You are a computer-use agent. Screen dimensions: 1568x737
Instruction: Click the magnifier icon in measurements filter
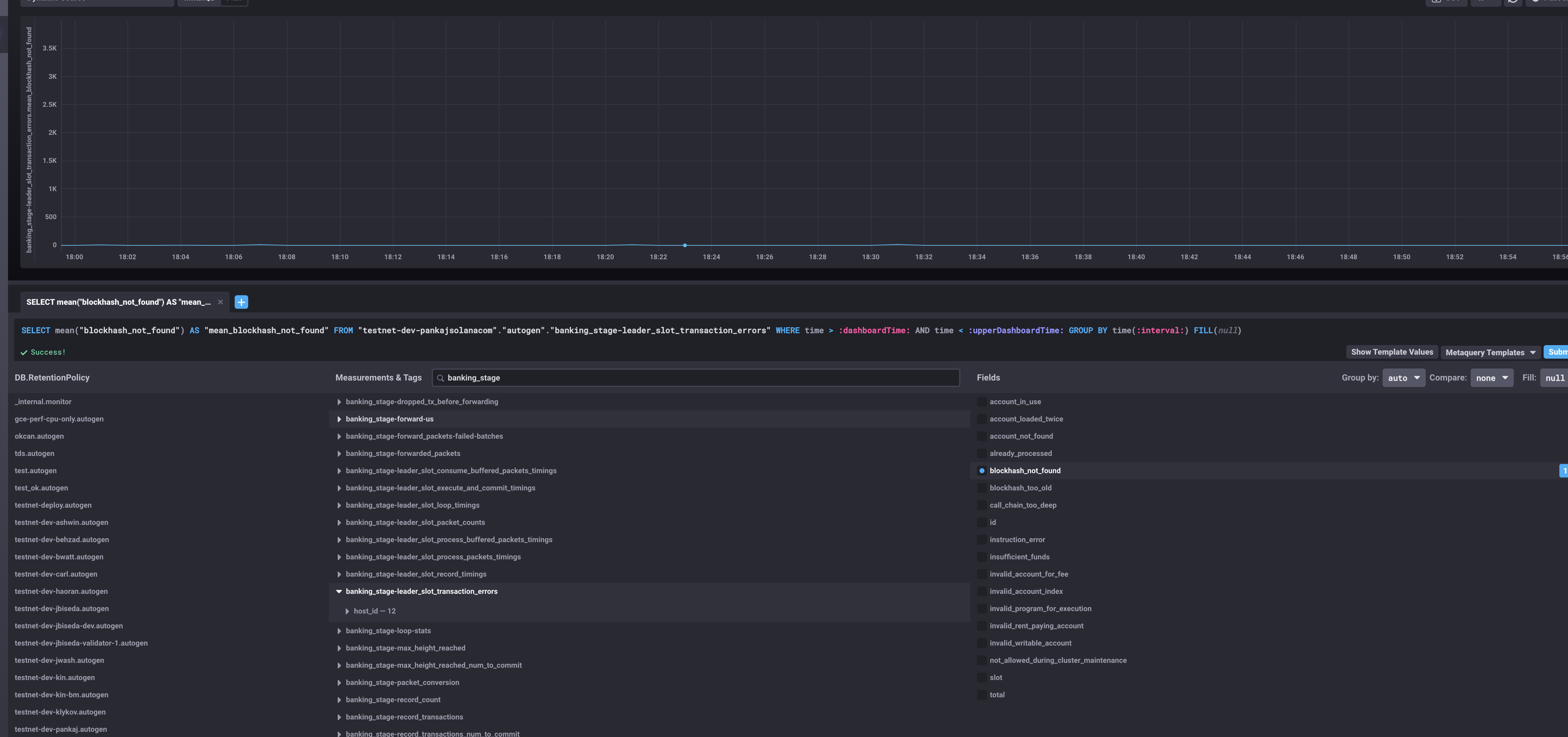(x=440, y=378)
